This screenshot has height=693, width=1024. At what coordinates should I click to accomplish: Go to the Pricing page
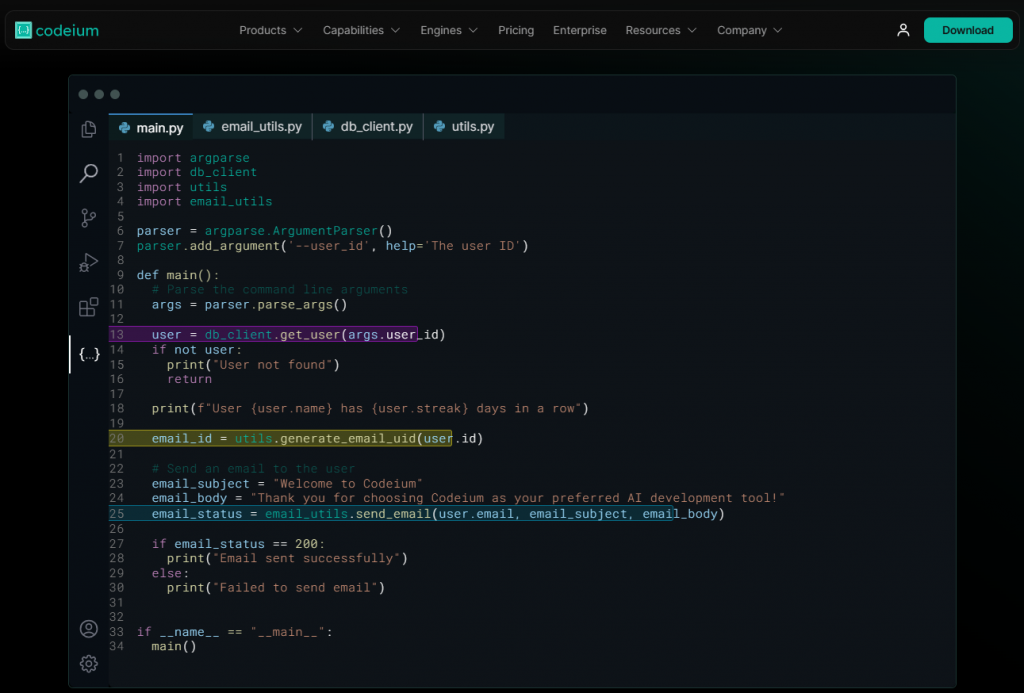point(516,30)
